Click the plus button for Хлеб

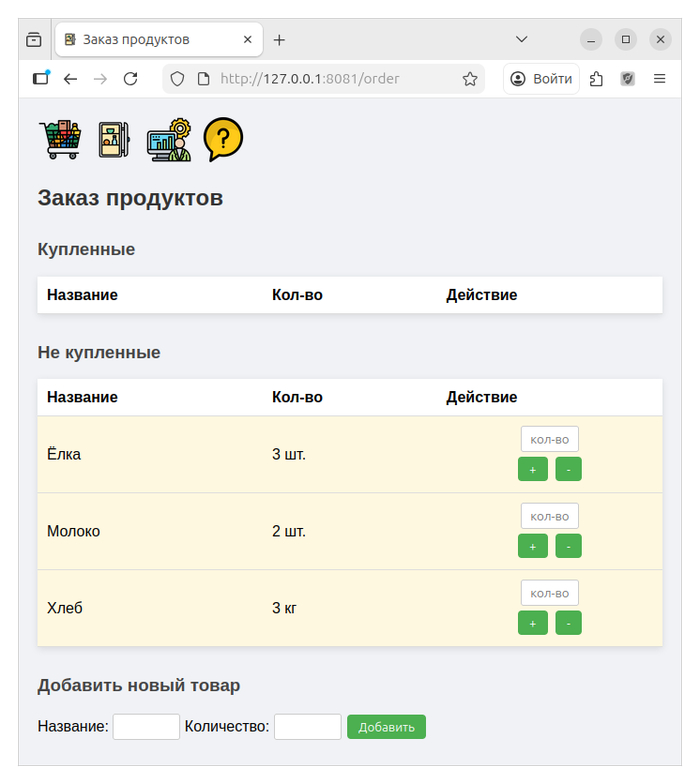pyautogui.click(x=532, y=624)
